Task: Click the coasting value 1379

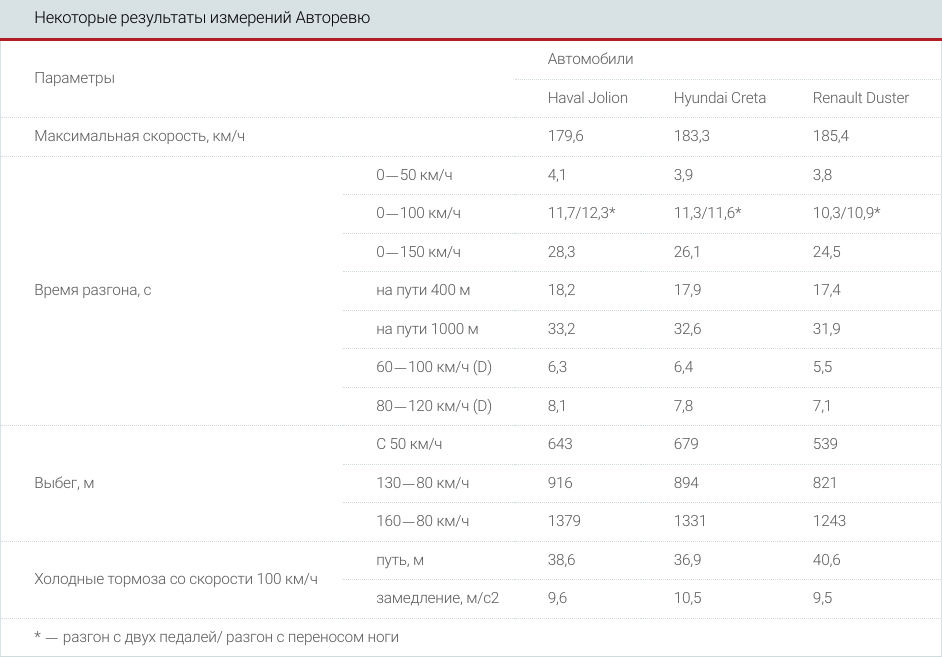Action: coord(564,521)
